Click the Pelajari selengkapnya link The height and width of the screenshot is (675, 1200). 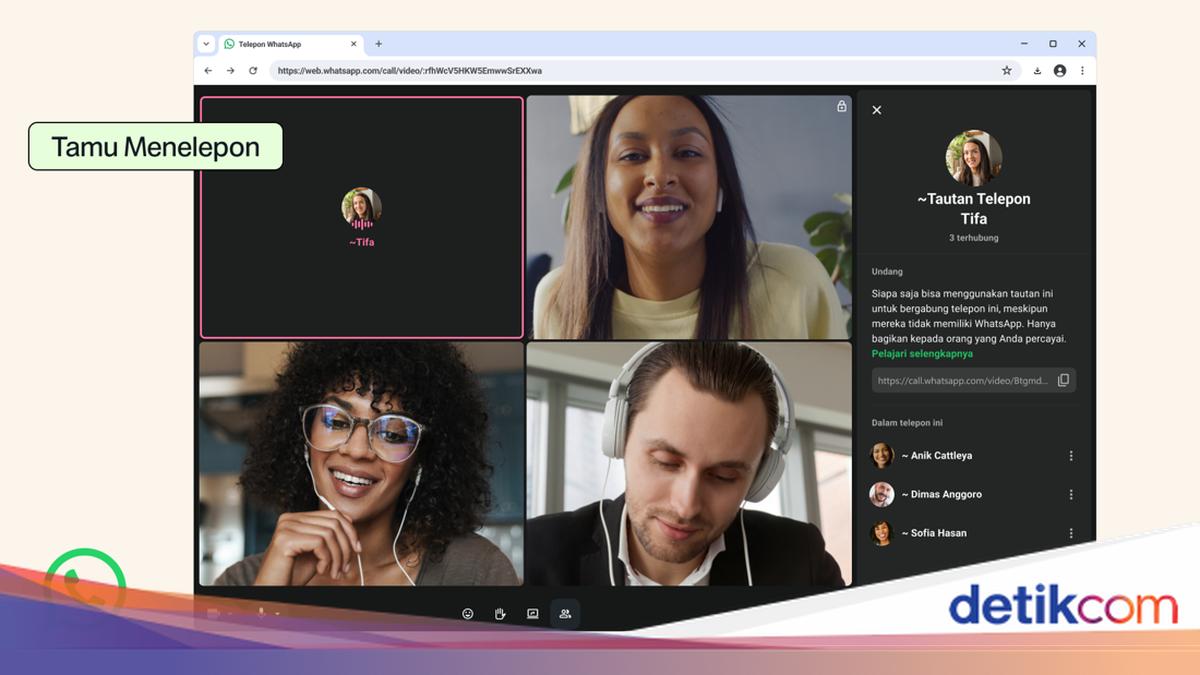coord(922,354)
